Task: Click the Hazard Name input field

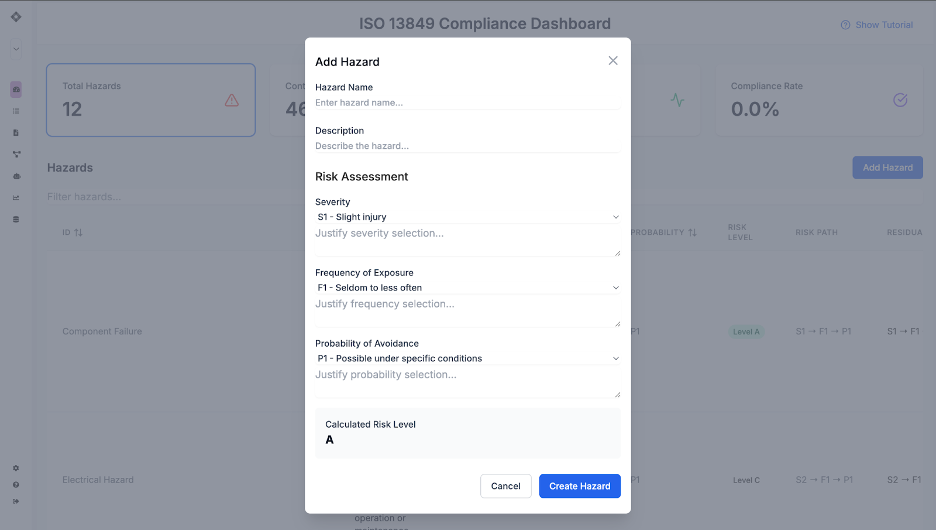Action: (467, 103)
